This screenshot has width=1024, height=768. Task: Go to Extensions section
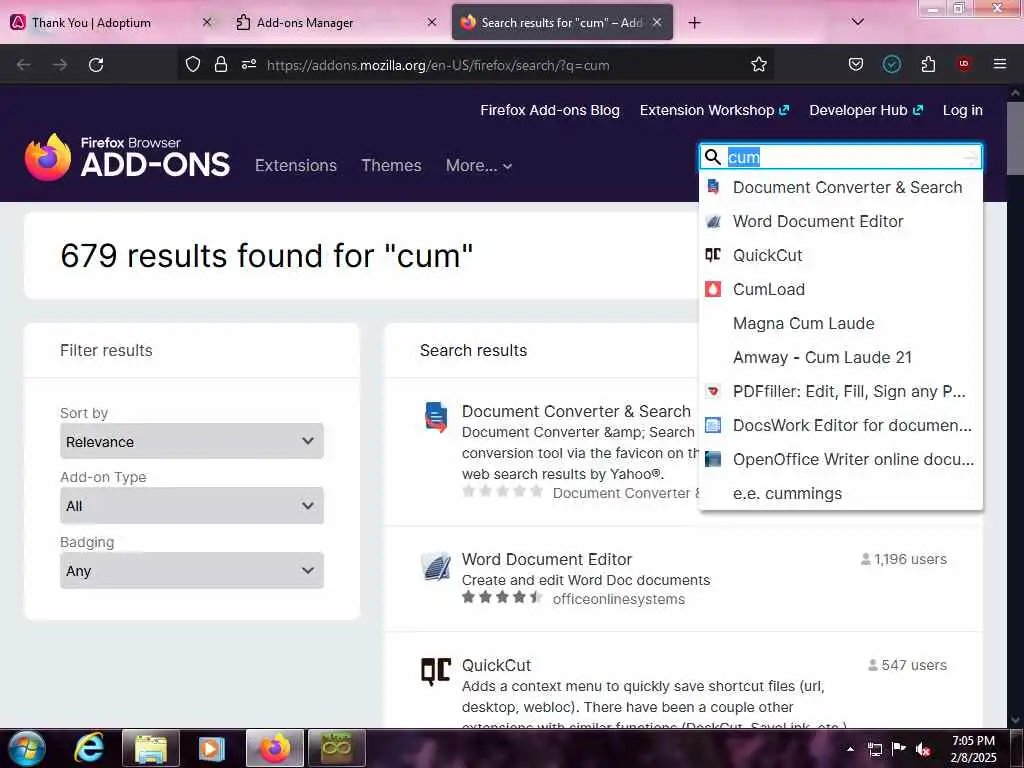296,165
